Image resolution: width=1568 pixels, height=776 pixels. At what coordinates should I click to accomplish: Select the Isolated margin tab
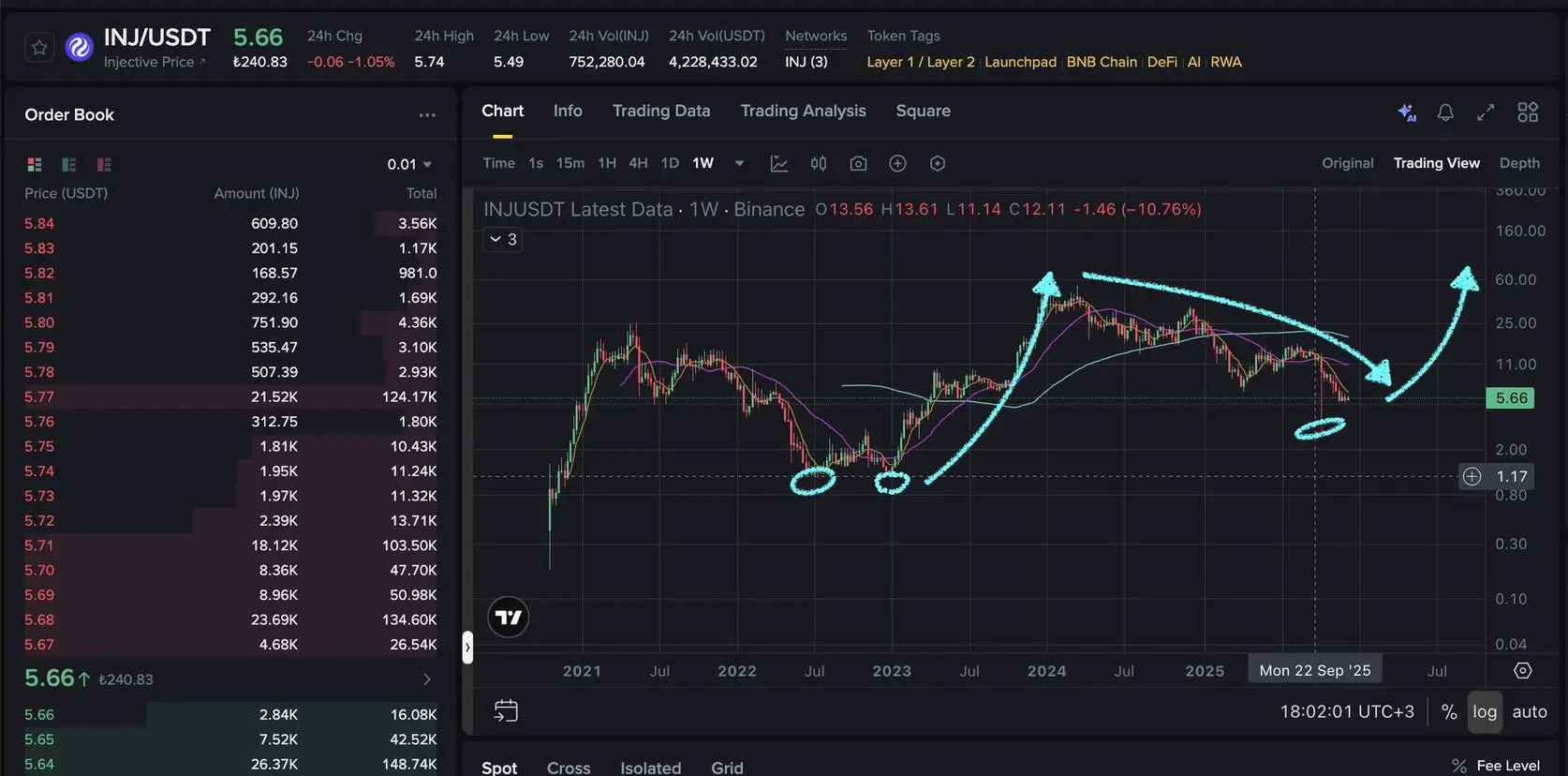point(651,768)
